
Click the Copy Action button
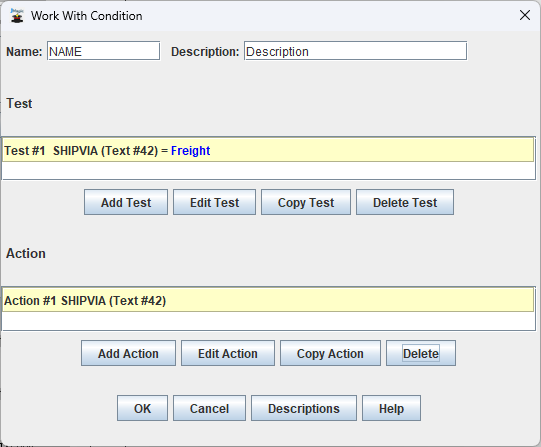(330, 353)
